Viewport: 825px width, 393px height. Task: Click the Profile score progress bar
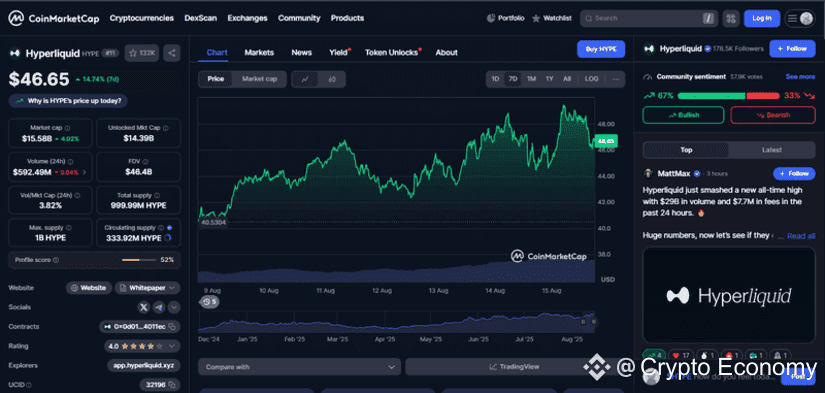click(138, 260)
